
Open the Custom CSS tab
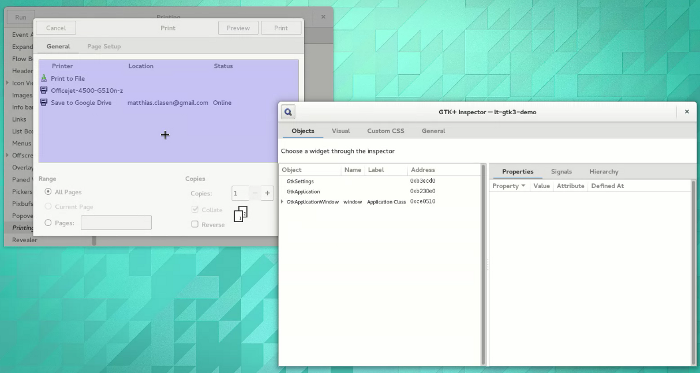(x=386, y=131)
